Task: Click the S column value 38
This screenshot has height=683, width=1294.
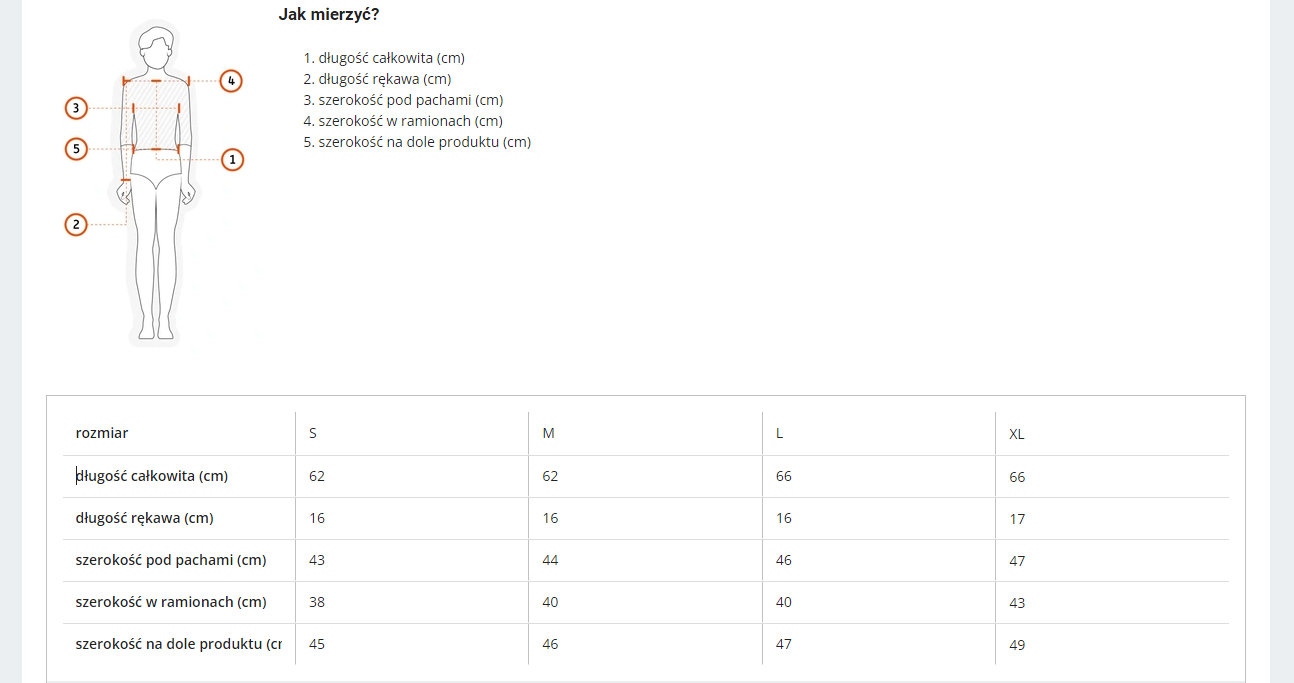Action: [x=317, y=602]
